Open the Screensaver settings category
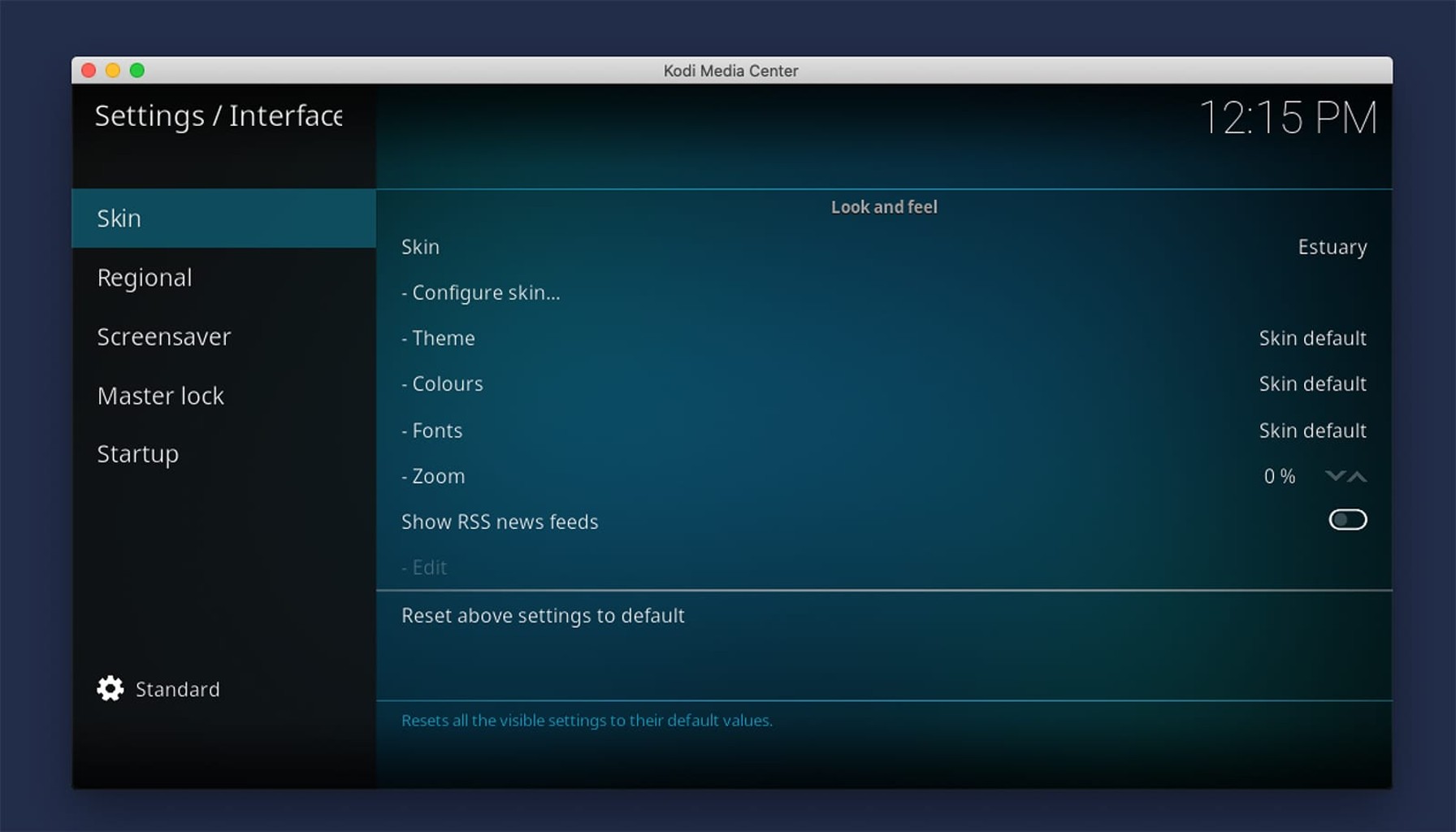 pyautogui.click(x=223, y=336)
